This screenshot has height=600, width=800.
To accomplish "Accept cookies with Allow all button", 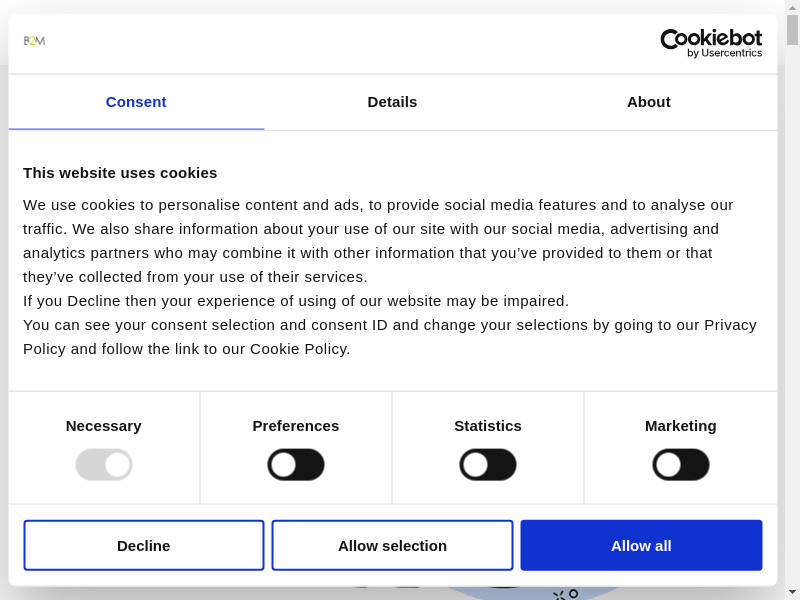I will coord(641,545).
